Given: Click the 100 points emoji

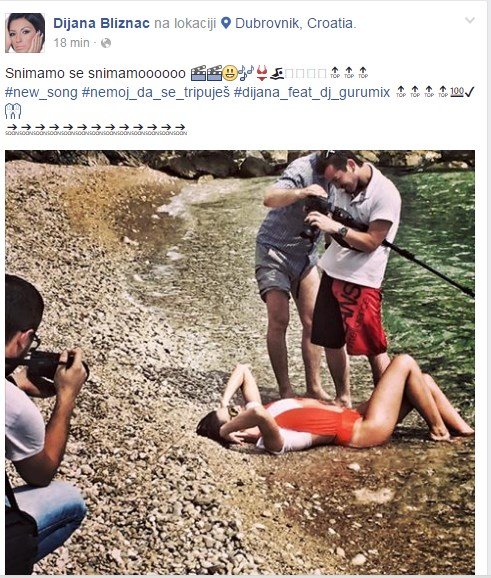Looking at the screenshot, I should [457, 91].
